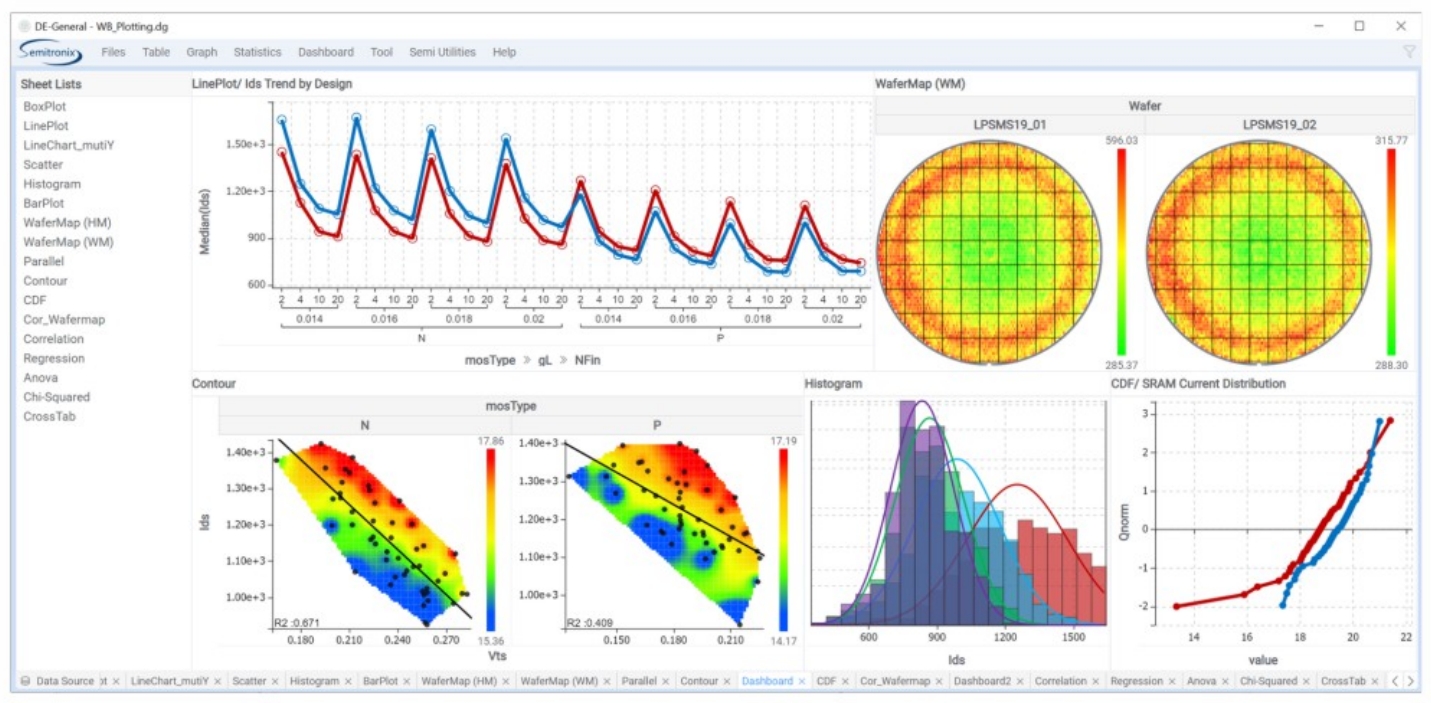Click the filter funnel icon
Screen dimensions: 1431x703
(x=1409, y=52)
